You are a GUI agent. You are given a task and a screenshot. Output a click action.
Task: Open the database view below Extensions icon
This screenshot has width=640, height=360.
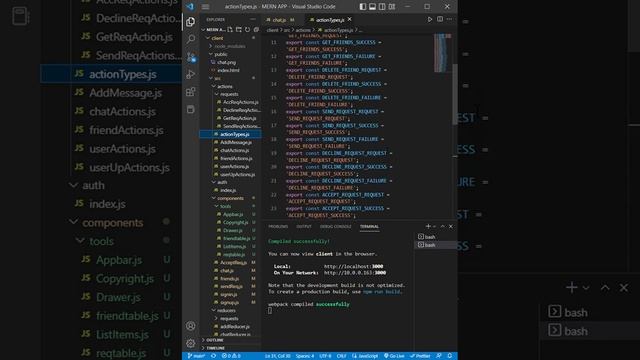tap(191, 109)
